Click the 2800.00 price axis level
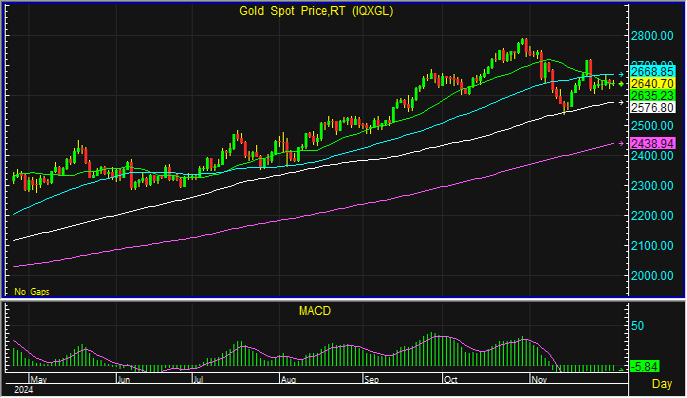The width and height of the screenshot is (687, 398). [652, 36]
